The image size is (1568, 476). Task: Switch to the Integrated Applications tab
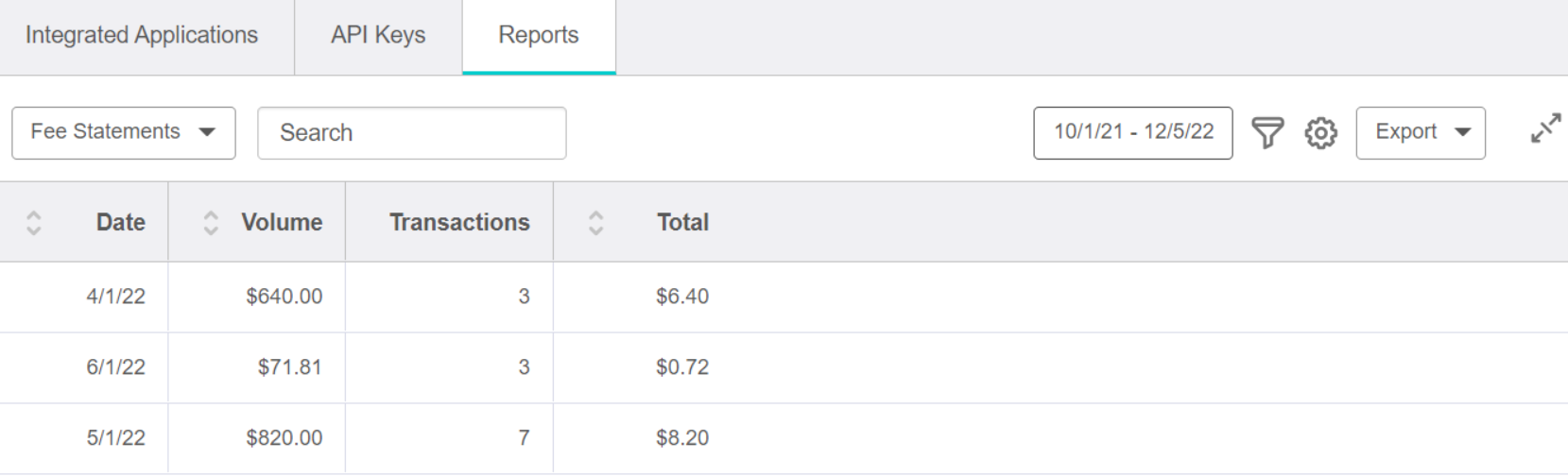coord(142,36)
